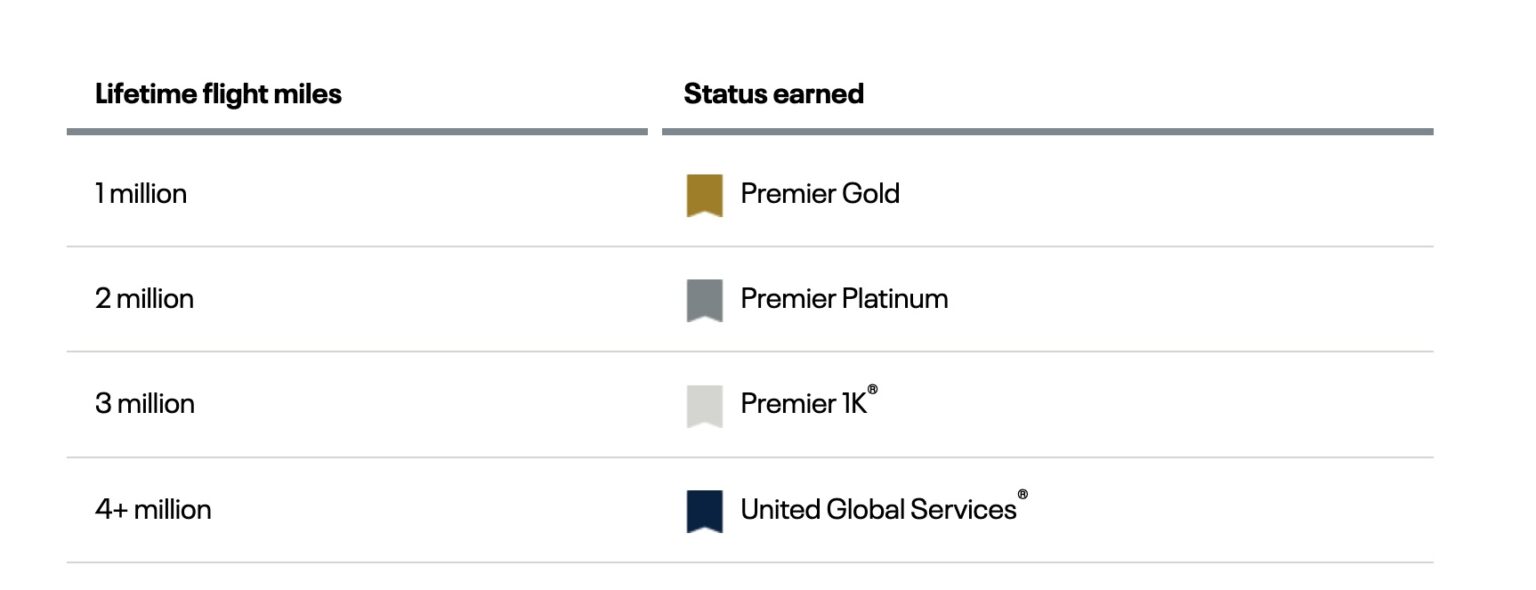Image resolution: width=1536 pixels, height=590 pixels.
Task: Select the "Lifetime flight miles" column header
Action: pos(218,94)
